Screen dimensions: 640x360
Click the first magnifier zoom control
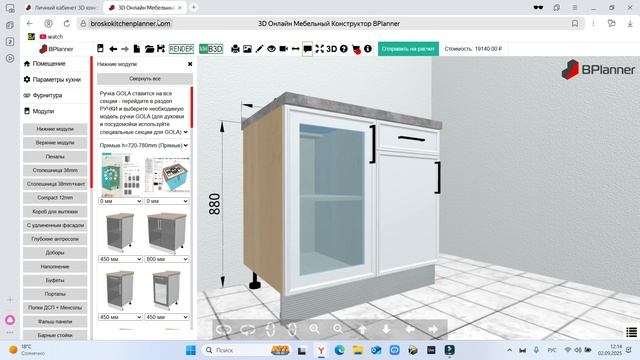[x=314, y=329]
